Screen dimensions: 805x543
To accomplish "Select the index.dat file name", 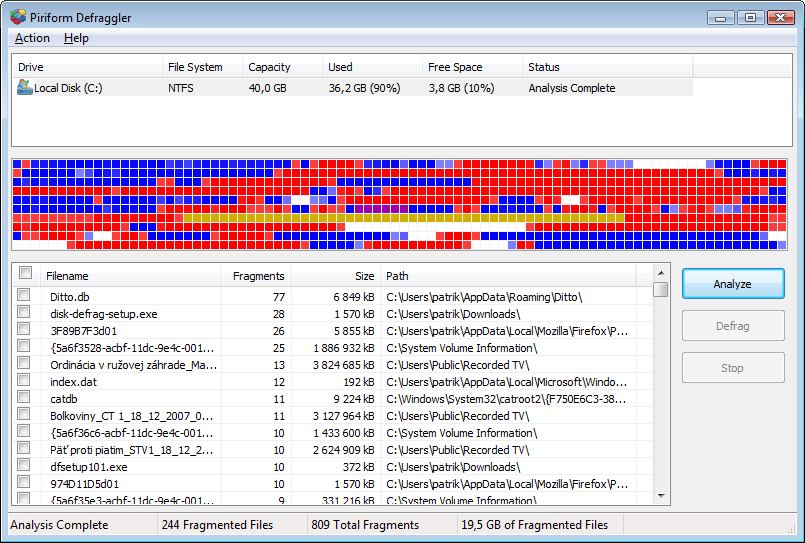I will [73, 382].
